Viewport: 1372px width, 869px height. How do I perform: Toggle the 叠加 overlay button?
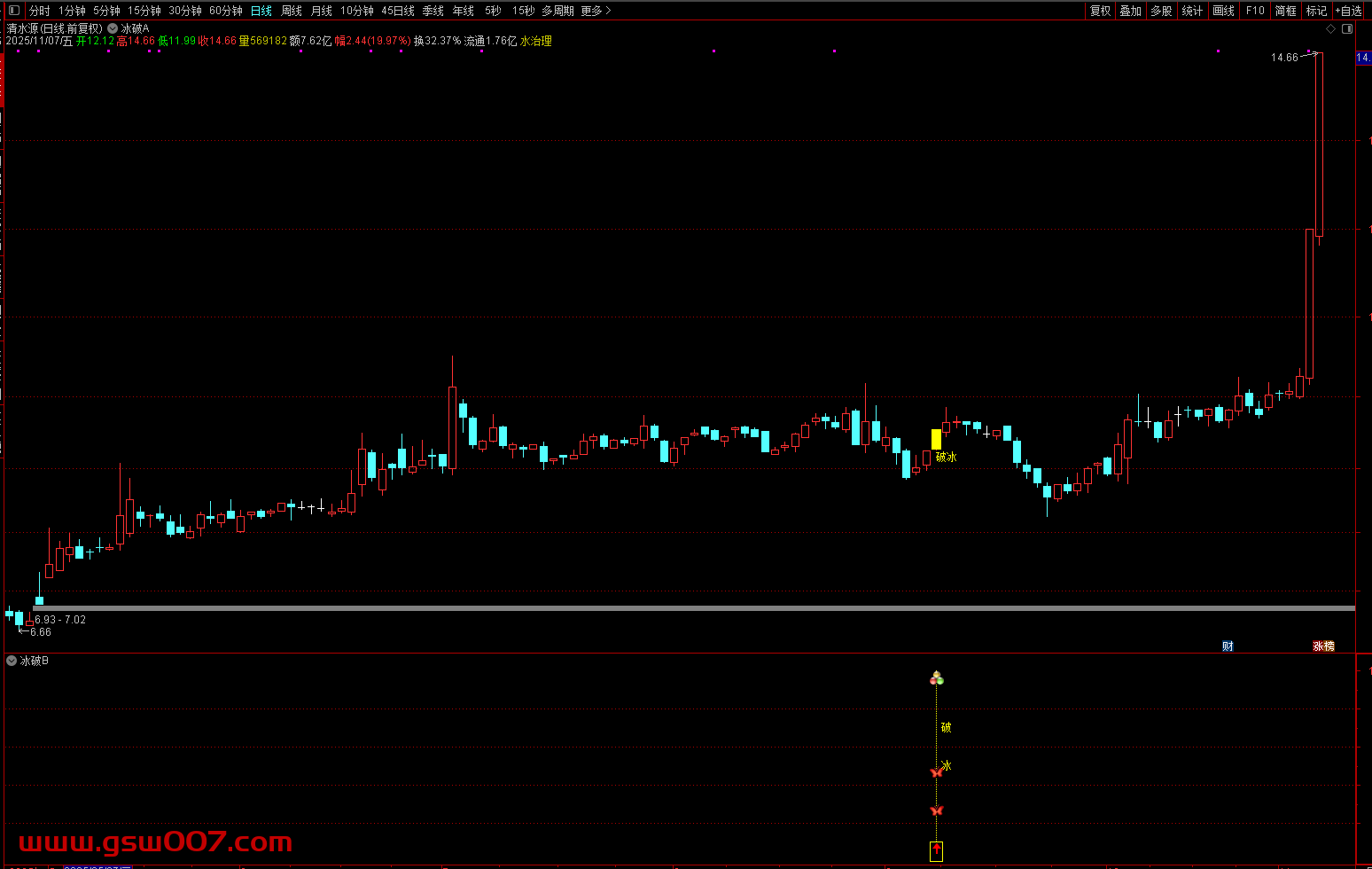1130,11
